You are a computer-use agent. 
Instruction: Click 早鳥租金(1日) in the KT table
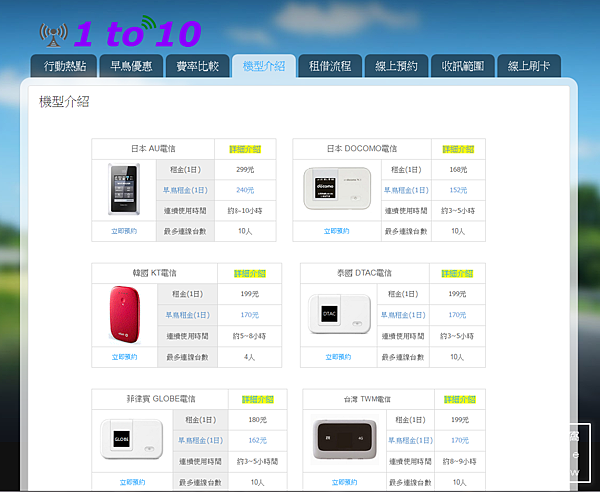coord(188,315)
